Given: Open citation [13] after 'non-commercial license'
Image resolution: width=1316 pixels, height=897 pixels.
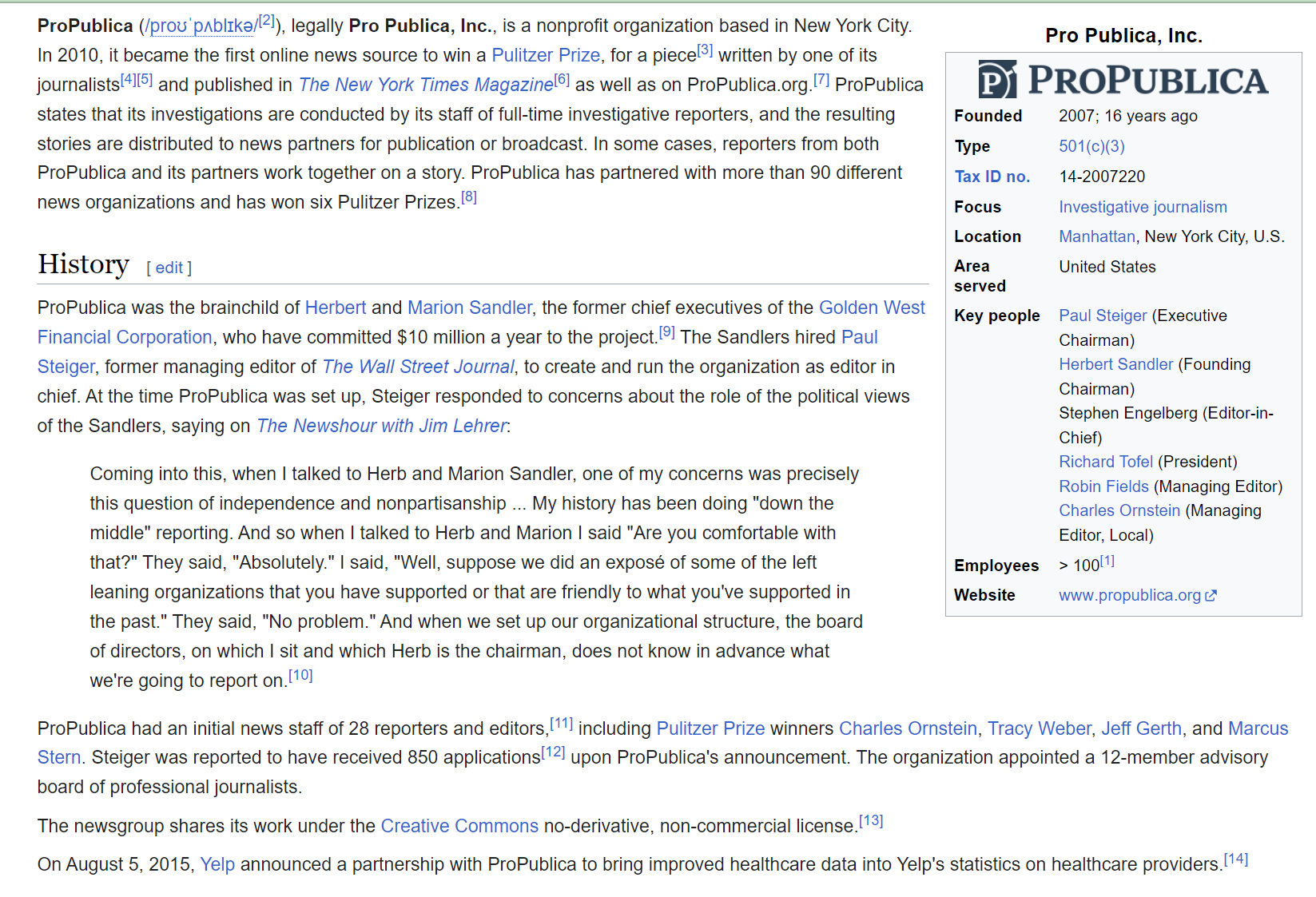Looking at the screenshot, I should tap(871, 821).
